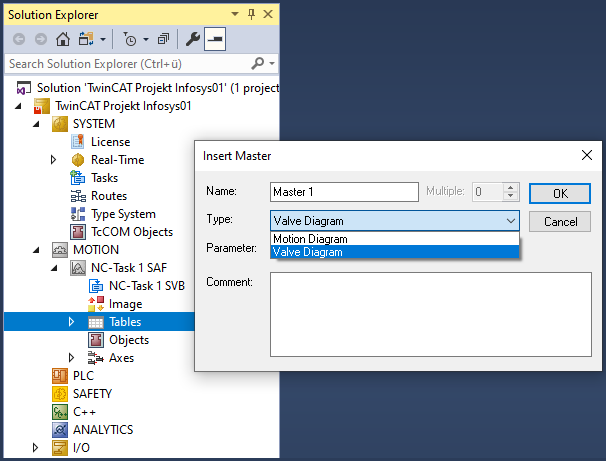
Task: Click the License certificate icon
Action: pos(78,142)
